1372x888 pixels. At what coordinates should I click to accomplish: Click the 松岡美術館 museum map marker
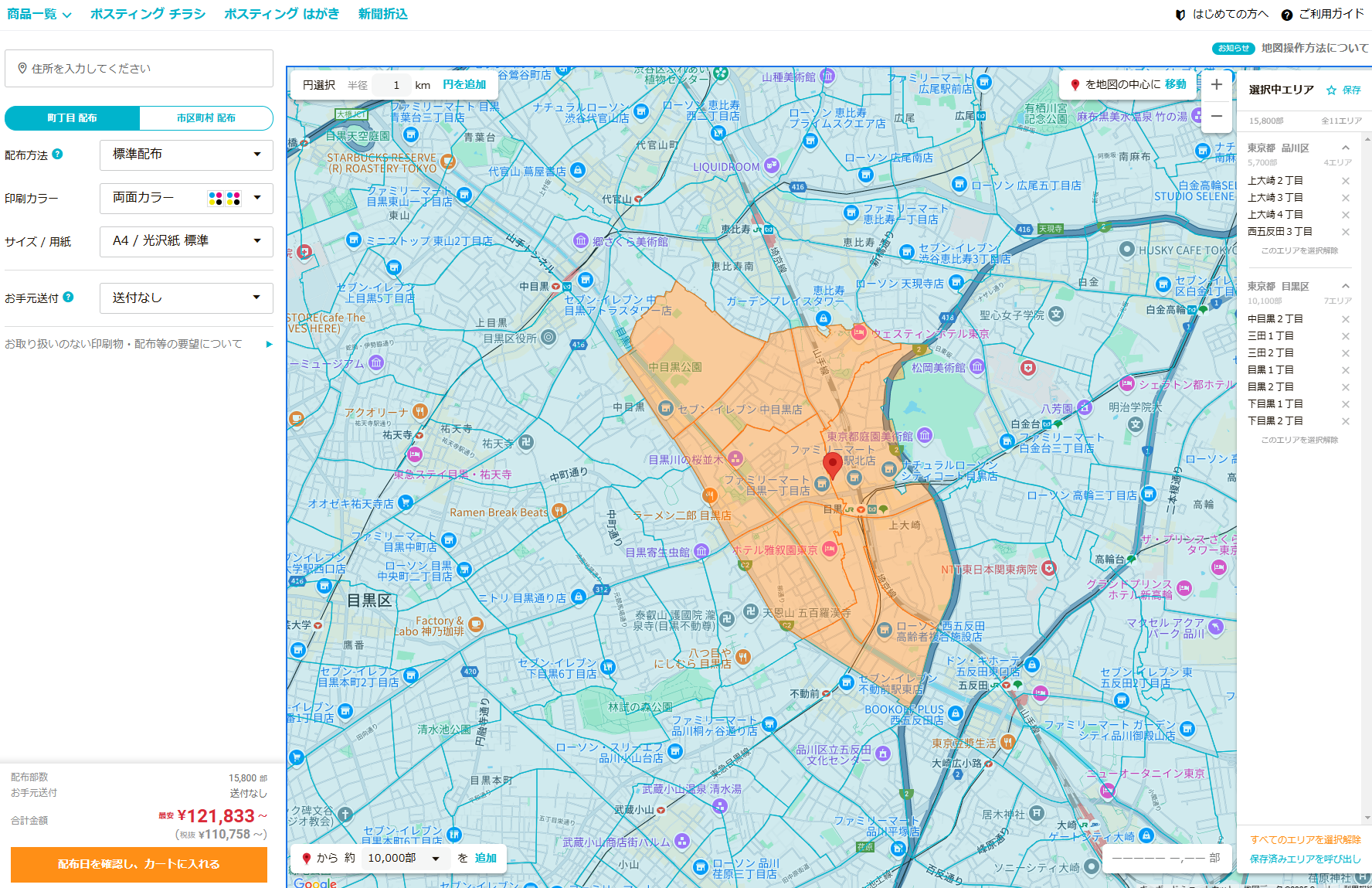[977, 366]
